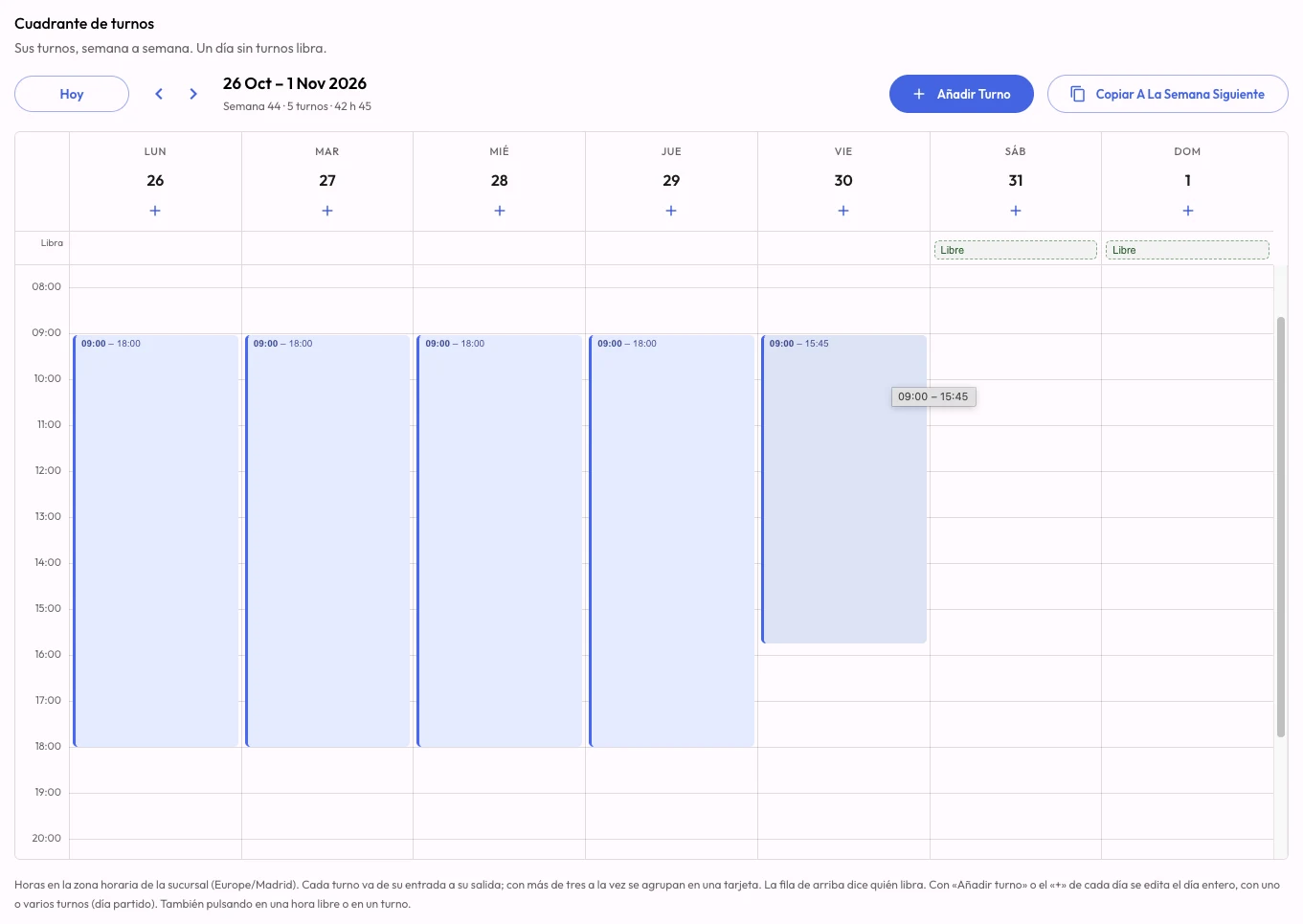
Task: Add a shift on Wednesday 28
Action: point(500,211)
